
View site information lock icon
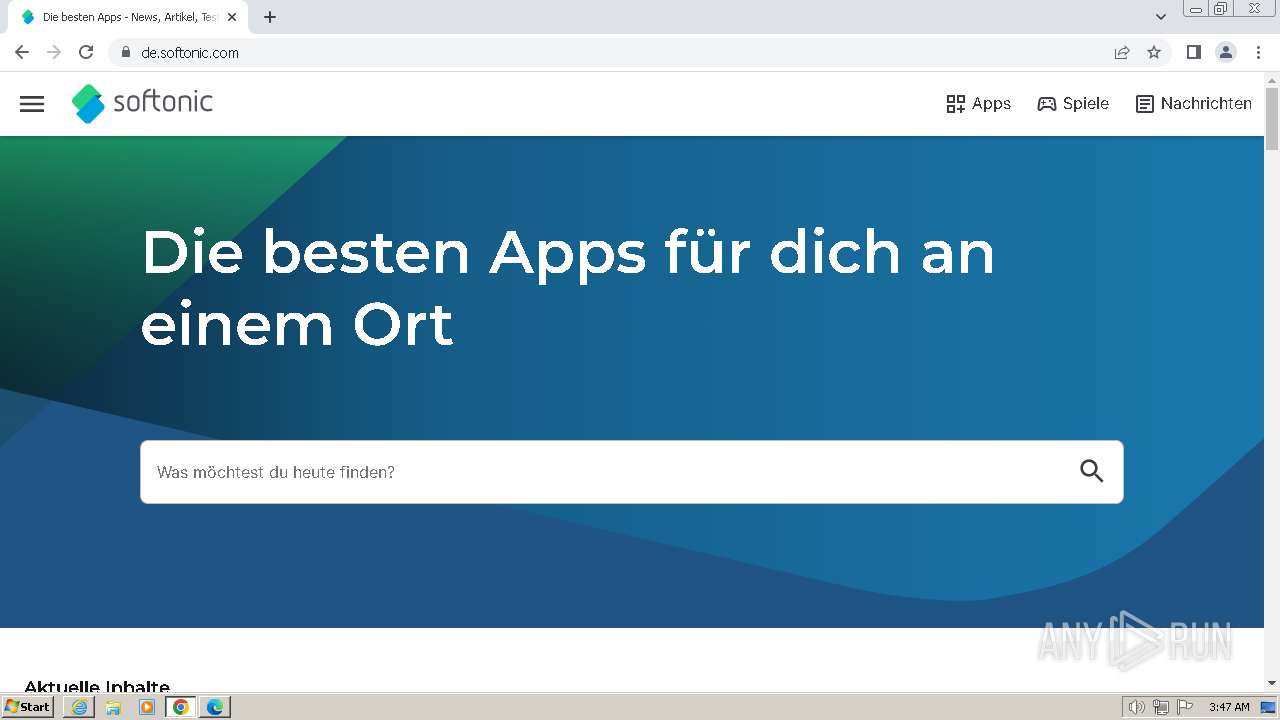coord(125,52)
